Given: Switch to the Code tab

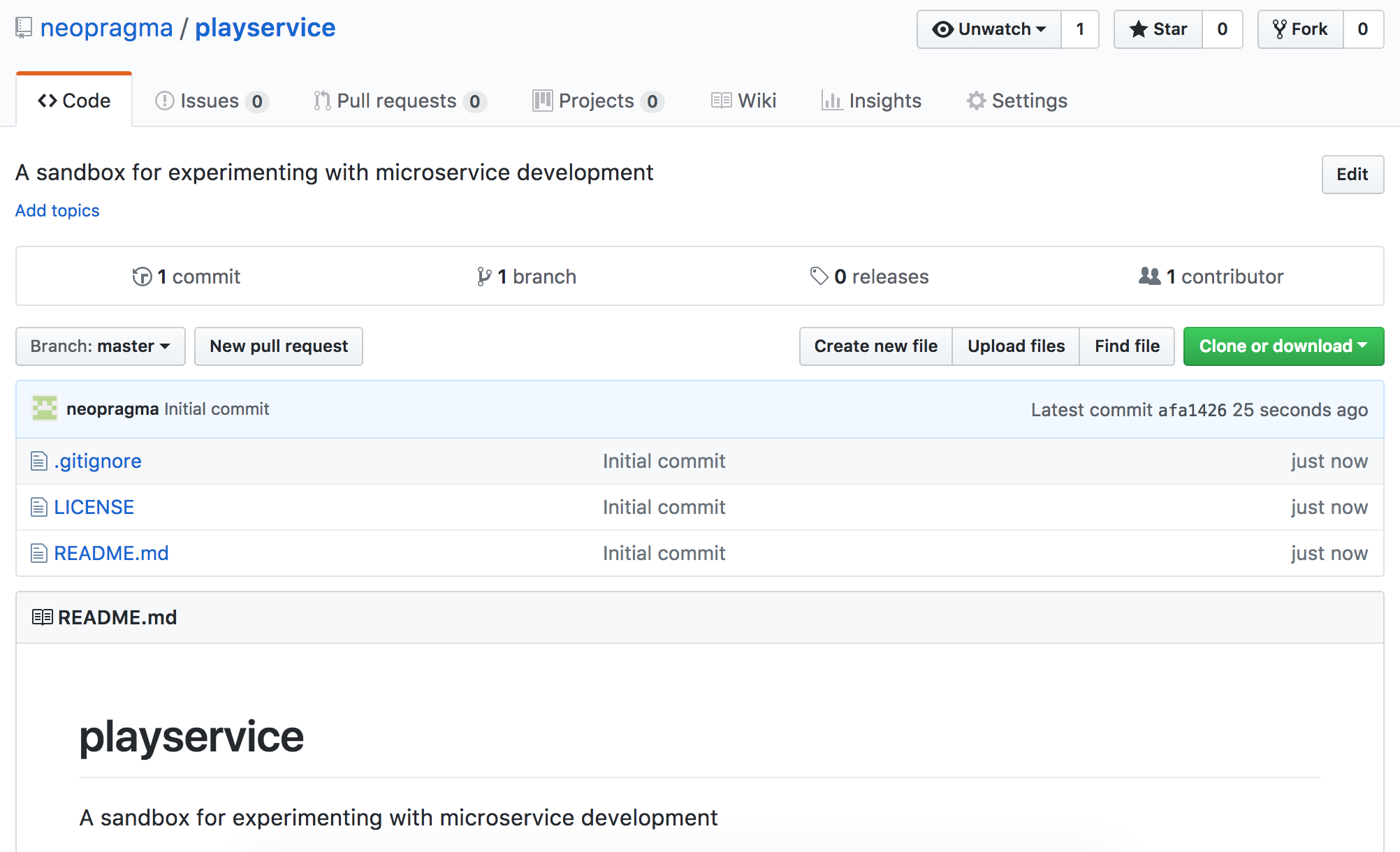Looking at the screenshot, I should [x=74, y=101].
